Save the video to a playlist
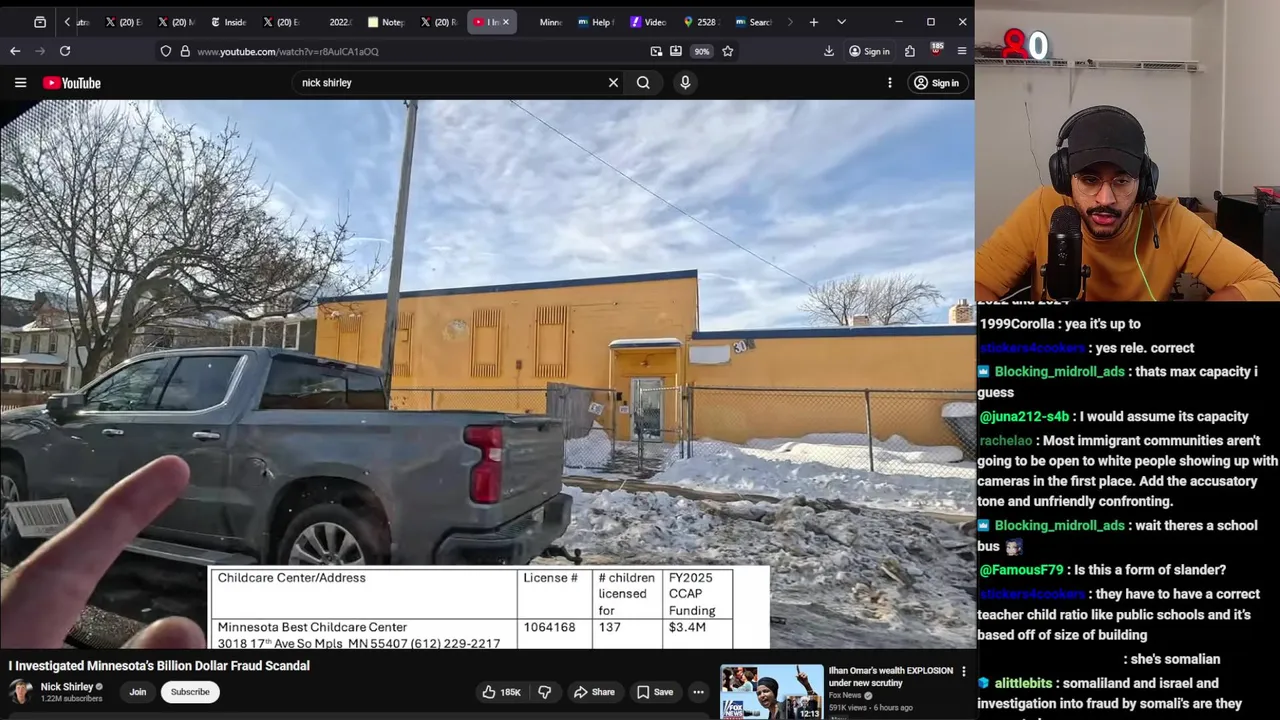The width and height of the screenshot is (1280, 720). (655, 692)
